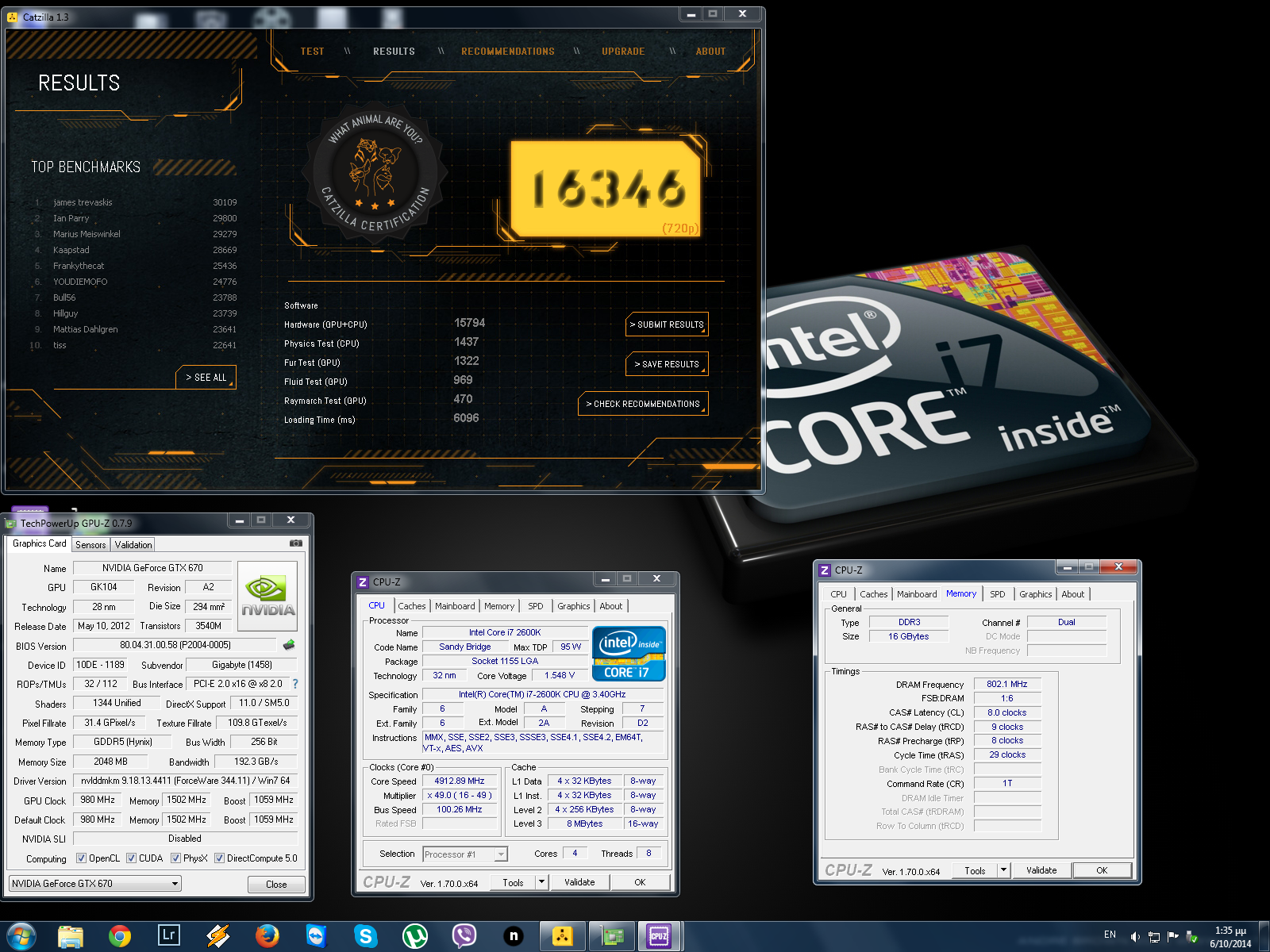Open the ABOUT menu in Catzilla

click(710, 52)
